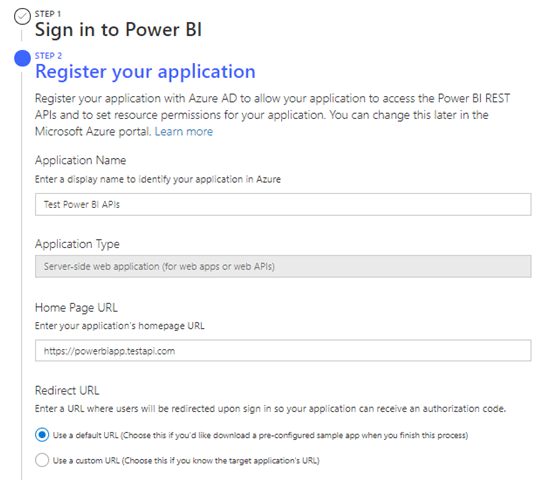557x482 pixels.
Task: Click the 'Test Power BI APIs' text in the field
Action: [82, 205]
